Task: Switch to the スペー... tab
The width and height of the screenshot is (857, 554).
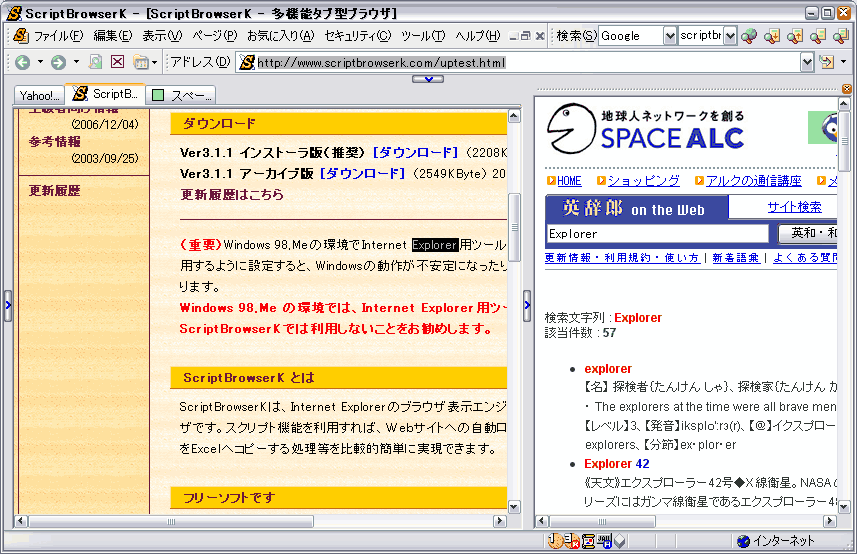Action: pos(181,96)
